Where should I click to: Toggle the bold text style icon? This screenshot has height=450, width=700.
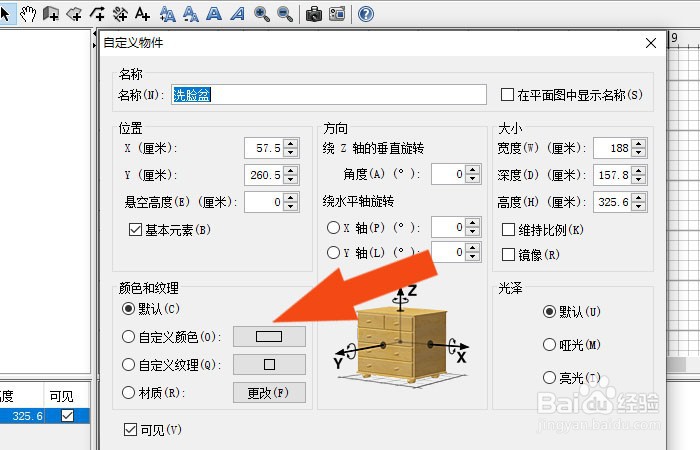(x=214, y=14)
